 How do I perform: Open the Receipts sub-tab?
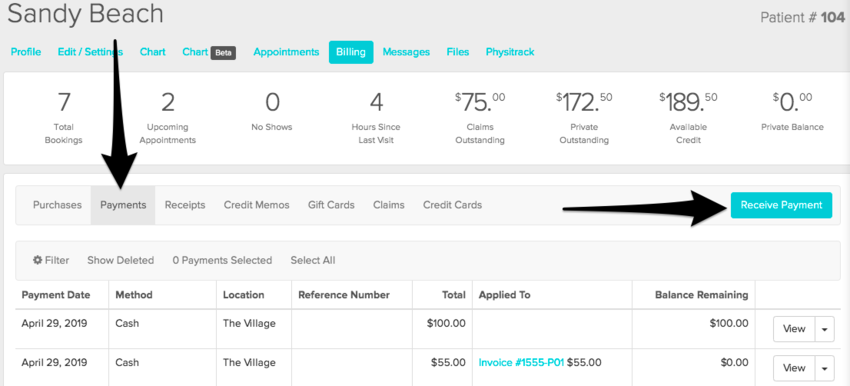point(185,205)
